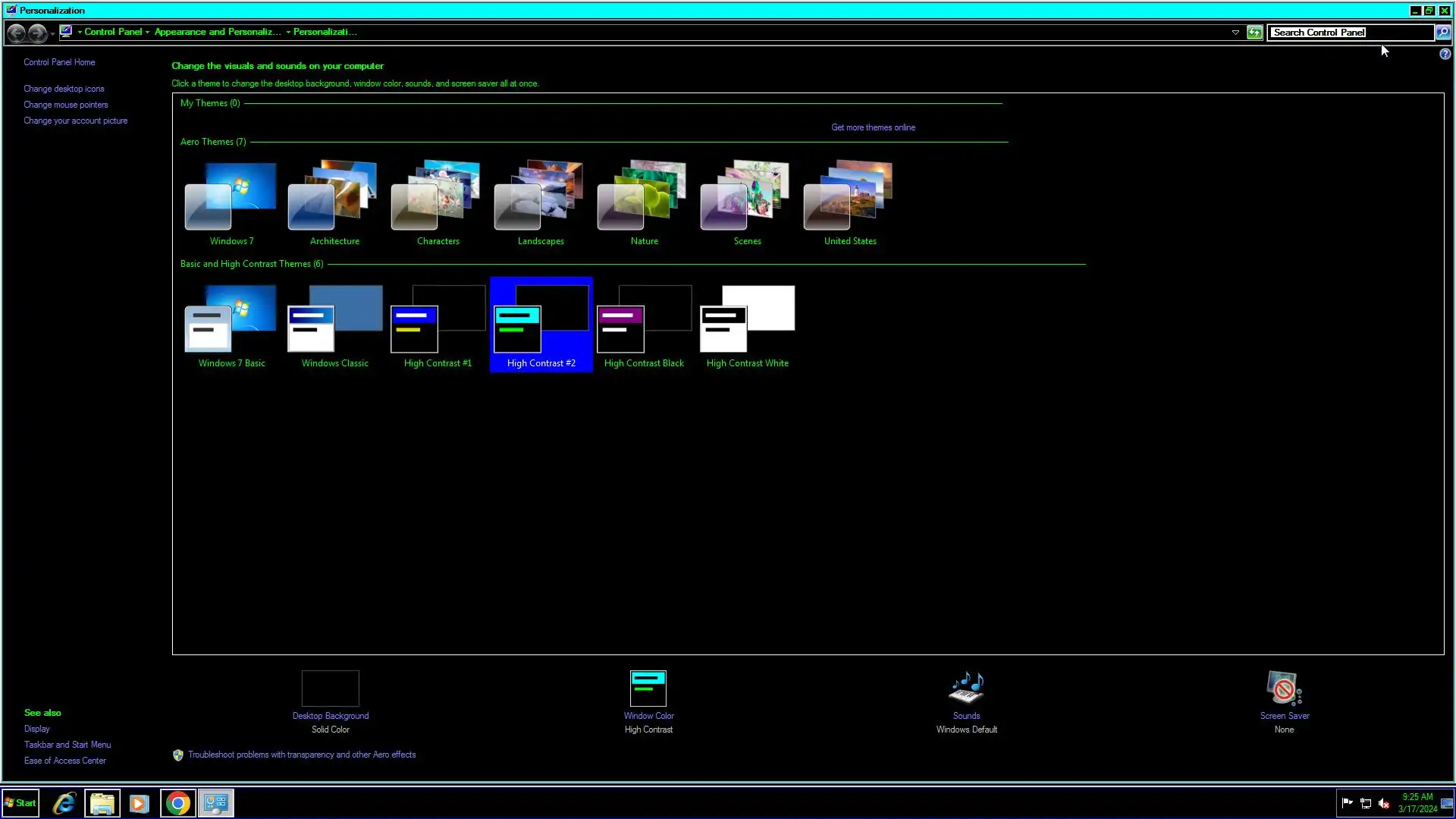Viewport: 1456px width, 819px height.
Task: Launch Internet Explorer from the taskbar
Action: pos(64,803)
